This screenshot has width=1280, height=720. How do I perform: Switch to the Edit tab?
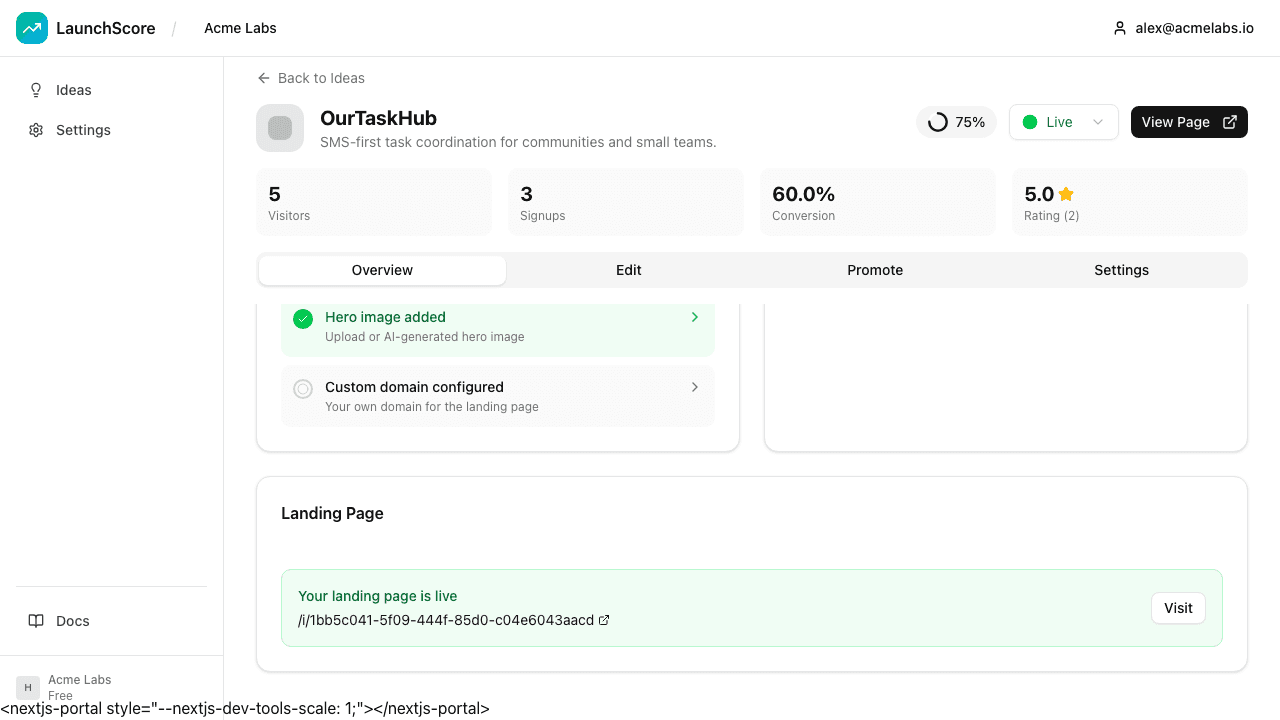point(628,270)
